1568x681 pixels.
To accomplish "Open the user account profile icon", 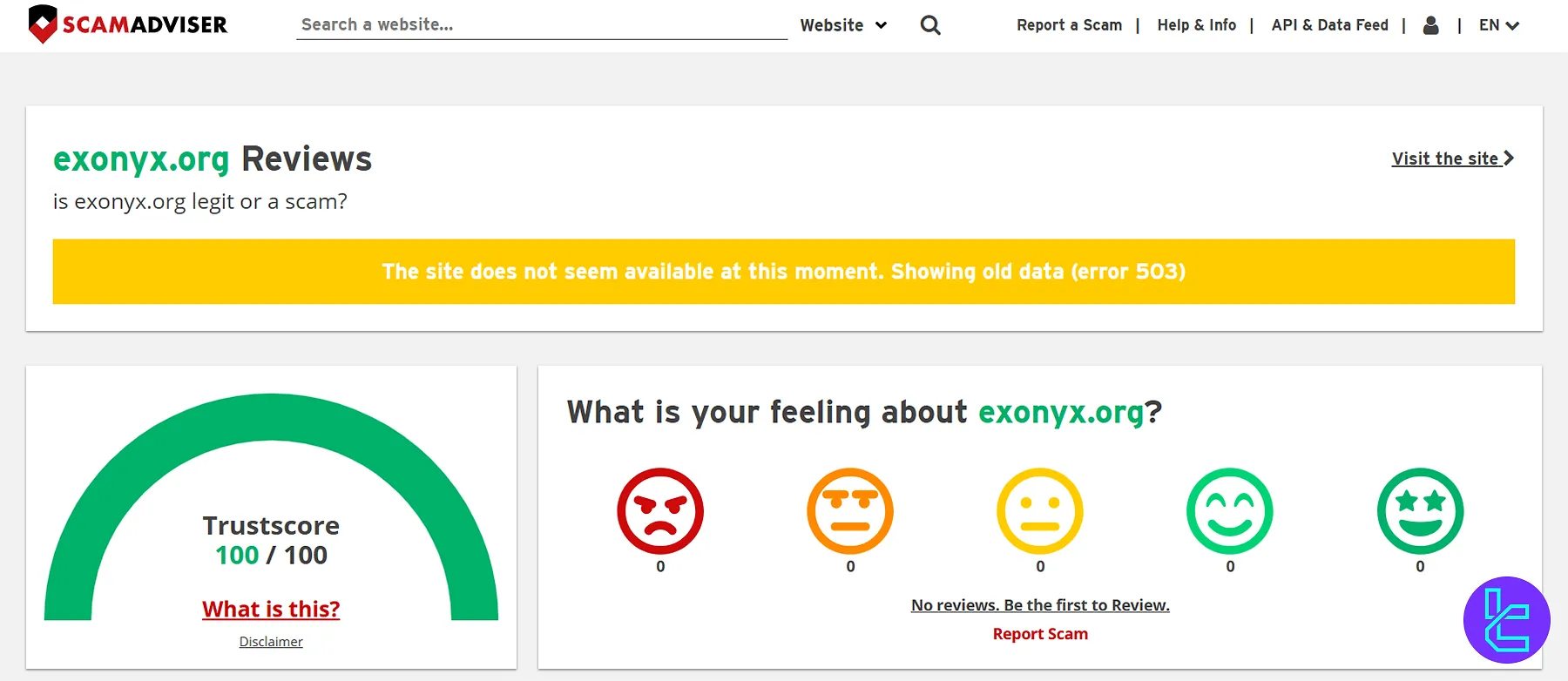I will pos(1430,25).
